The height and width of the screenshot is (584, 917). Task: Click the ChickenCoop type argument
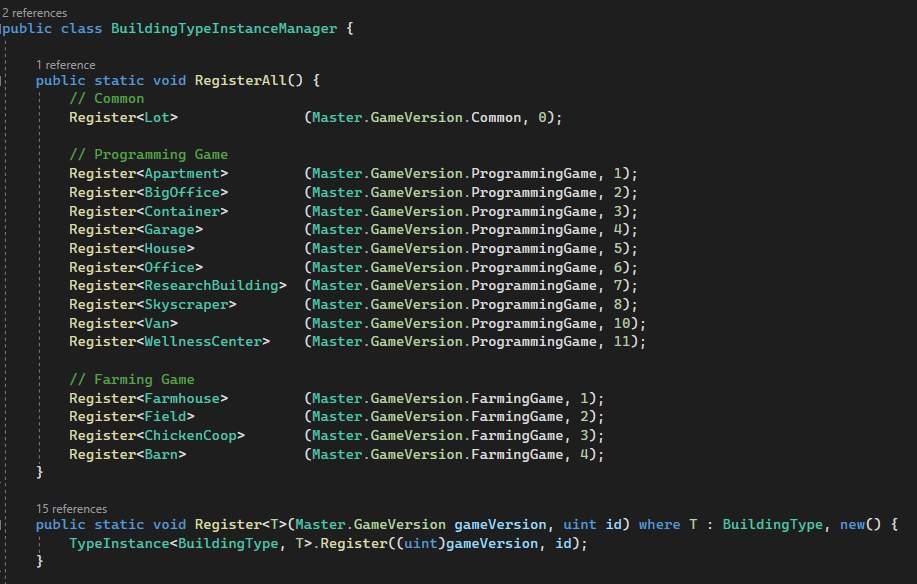point(190,436)
